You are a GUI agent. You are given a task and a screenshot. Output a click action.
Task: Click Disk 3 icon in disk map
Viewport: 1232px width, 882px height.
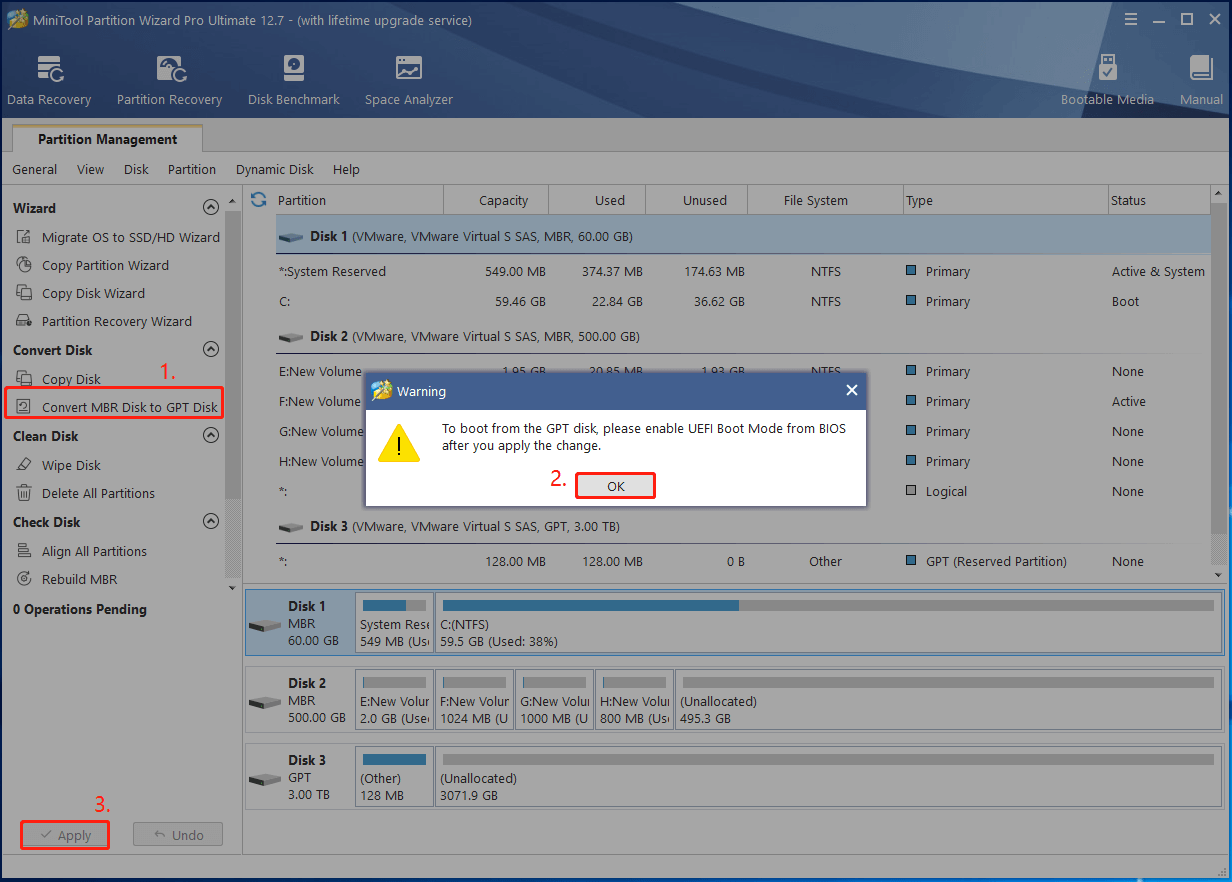[x=265, y=778]
